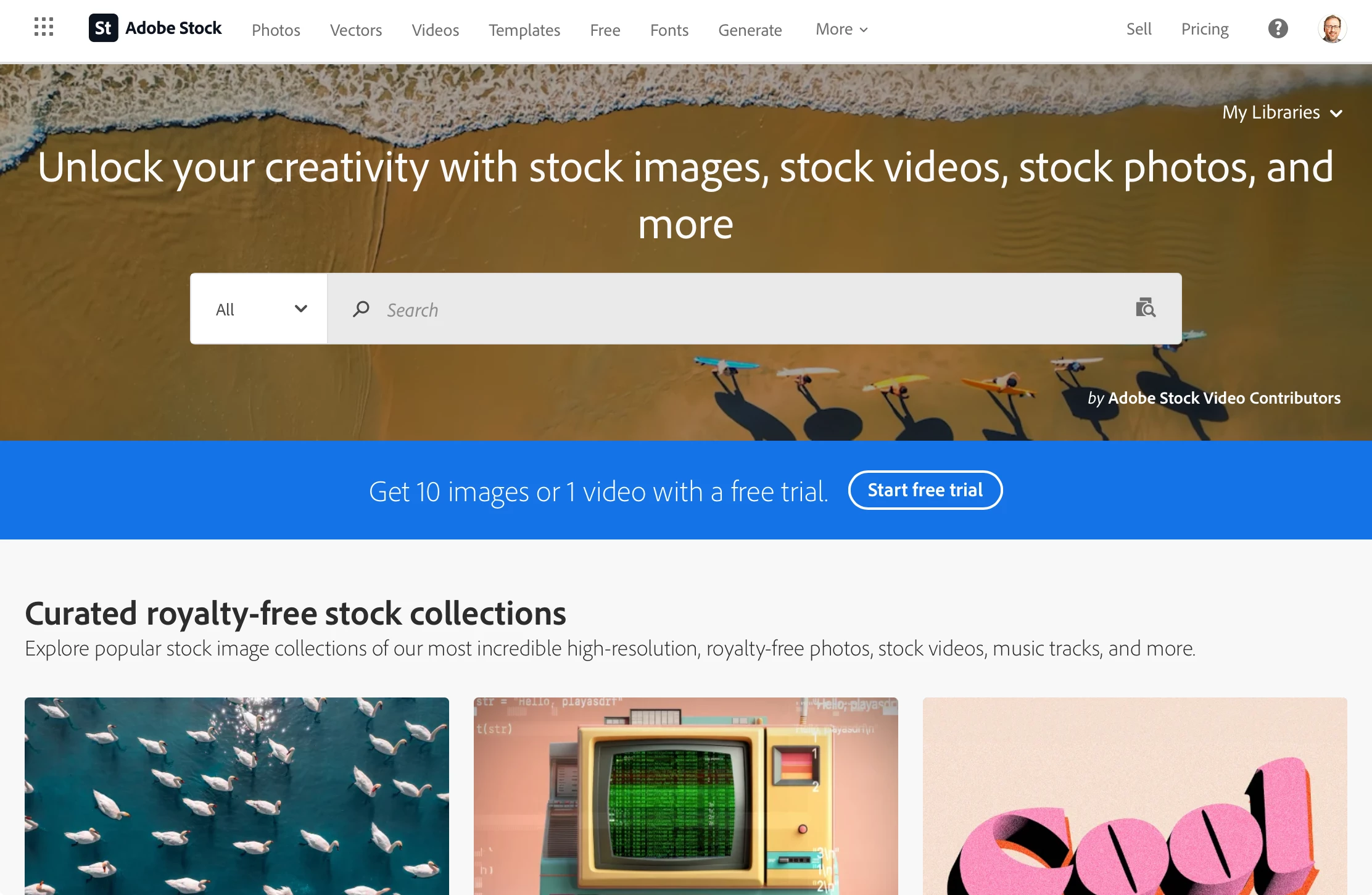
Task: Click the search magnifier icon
Action: pyautogui.click(x=361, y=309)
